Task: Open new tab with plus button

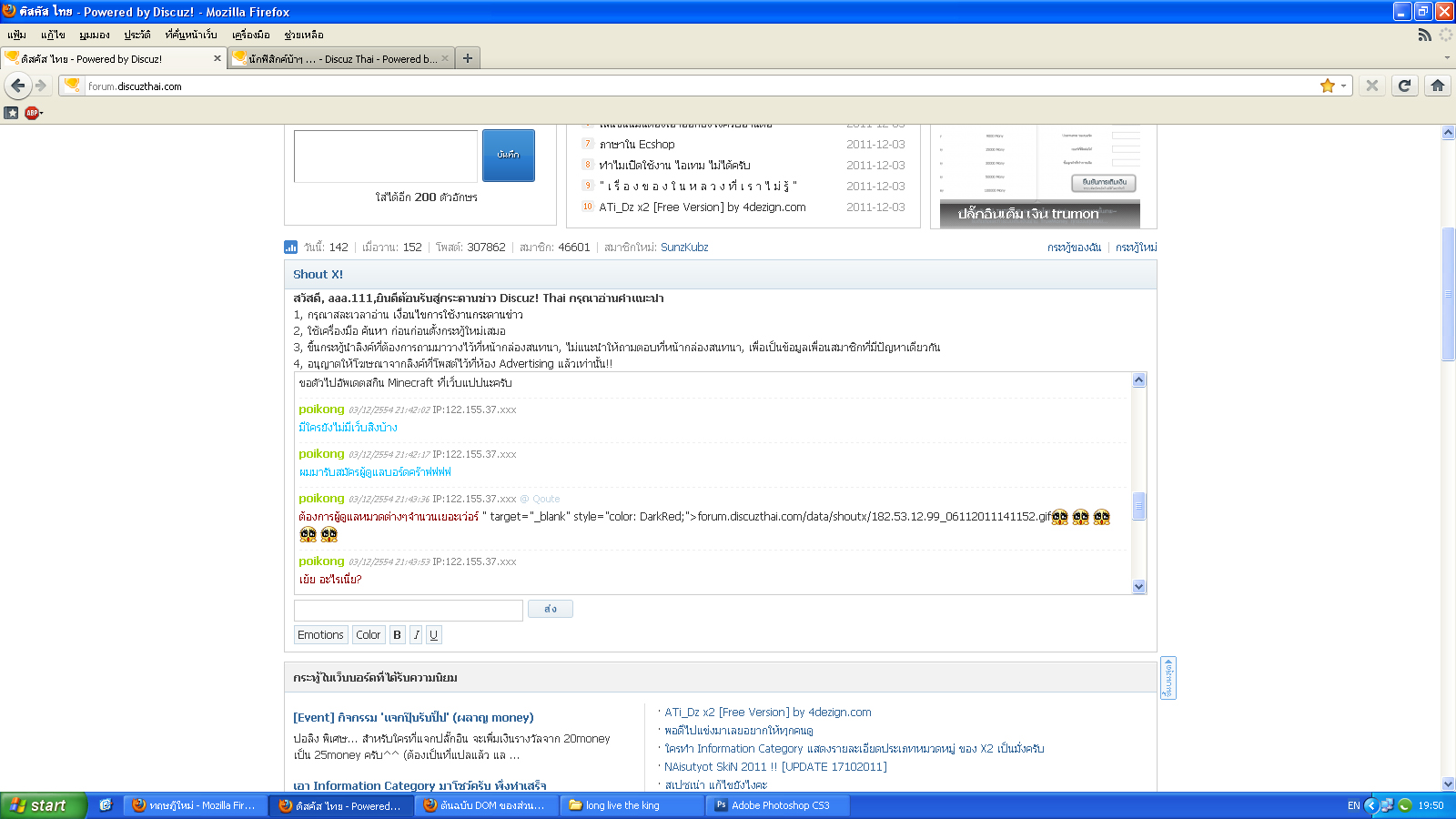Action: pos(467,58)
